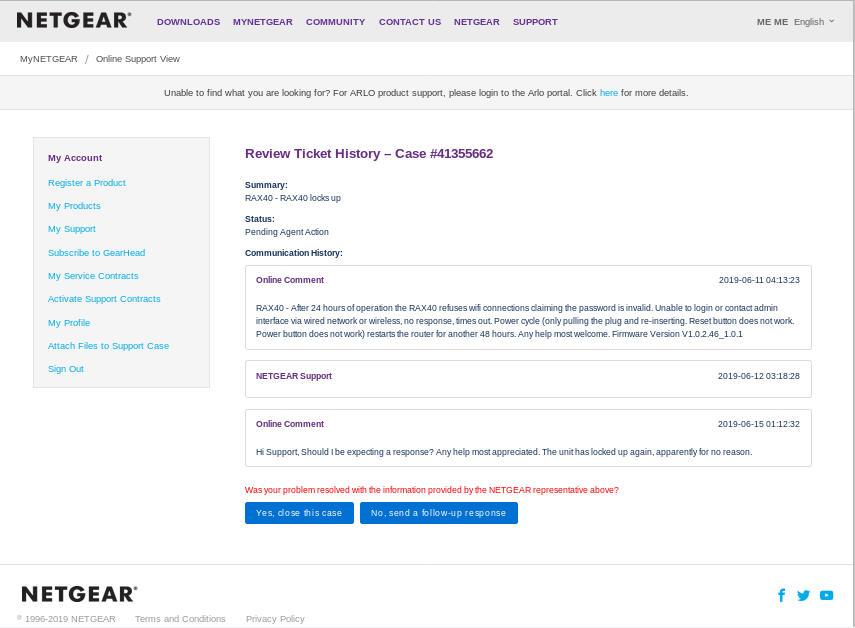Image resolution: width=855 pixels, height=628 pixels.
Task: Click the NETGEAR logo in the footer
Action: 79,594
